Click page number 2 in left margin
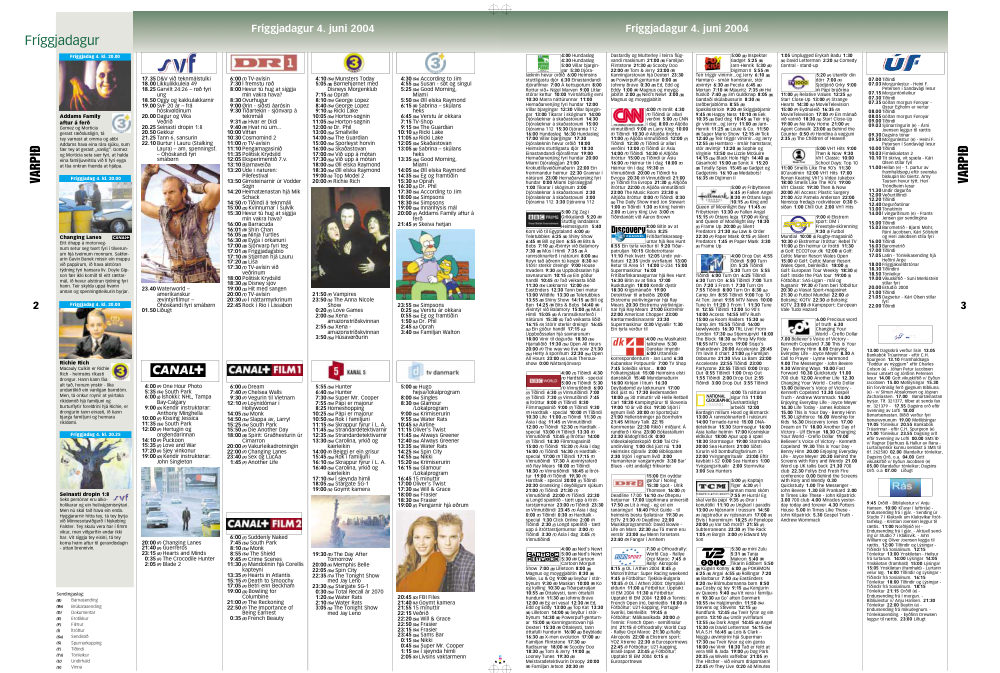1000x673 pixels. pos(36,305)
